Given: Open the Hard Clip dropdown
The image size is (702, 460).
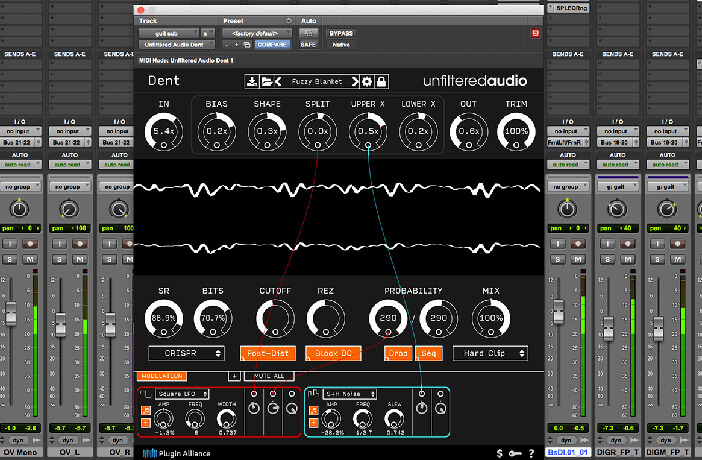Looking at the screenshot, I should coord(489,353).
